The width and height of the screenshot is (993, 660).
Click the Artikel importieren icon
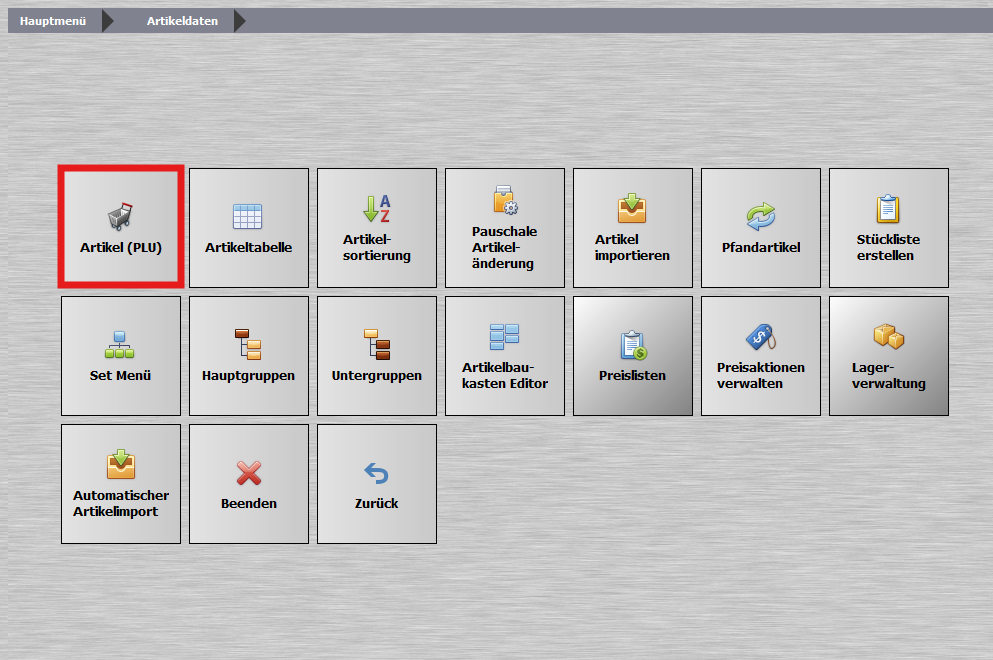(632, 228)
